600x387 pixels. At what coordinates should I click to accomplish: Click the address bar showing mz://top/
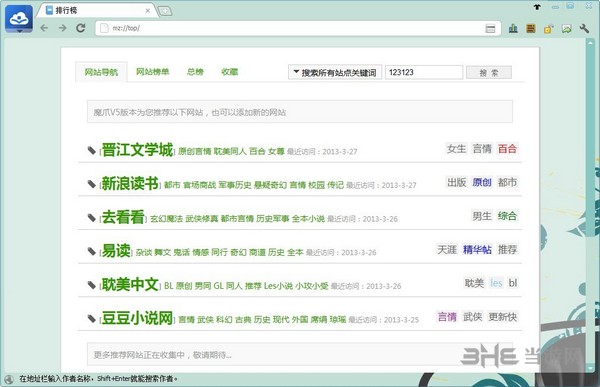(x=298, y=28)
